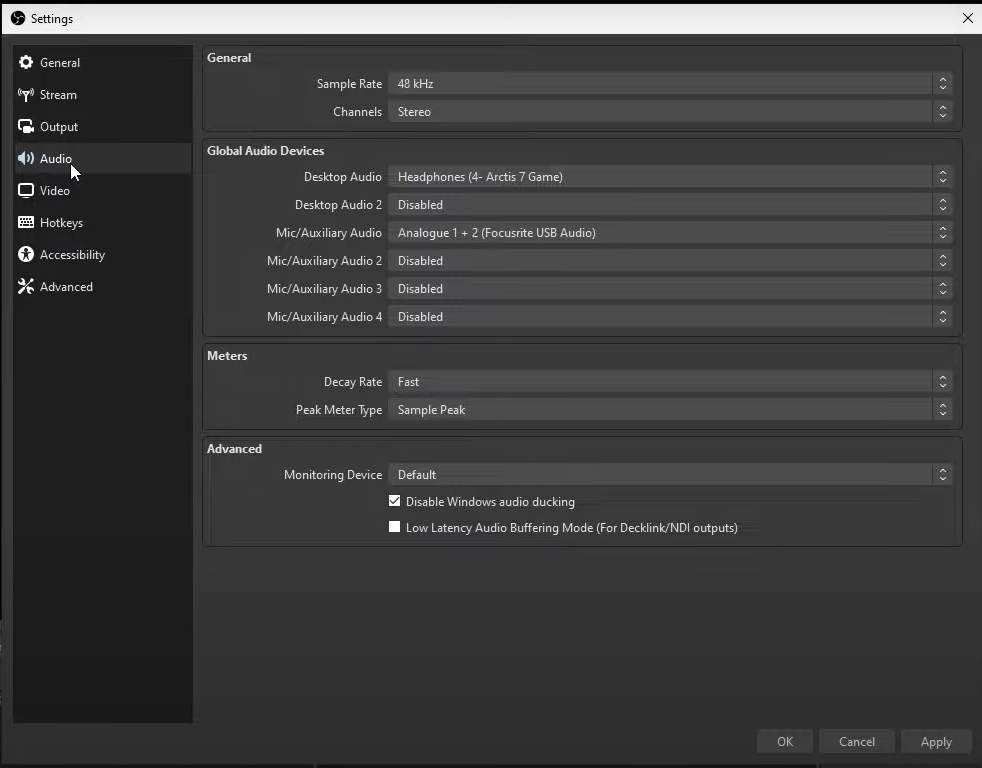Click the Output monitor icon in sidebar
Screen dimensions: 982x768
click(x=25, y=126)
